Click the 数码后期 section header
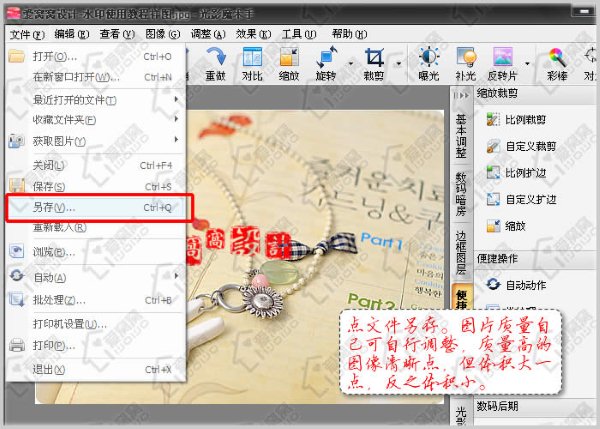Screen dimensions: 600x429 click(536, 406)
